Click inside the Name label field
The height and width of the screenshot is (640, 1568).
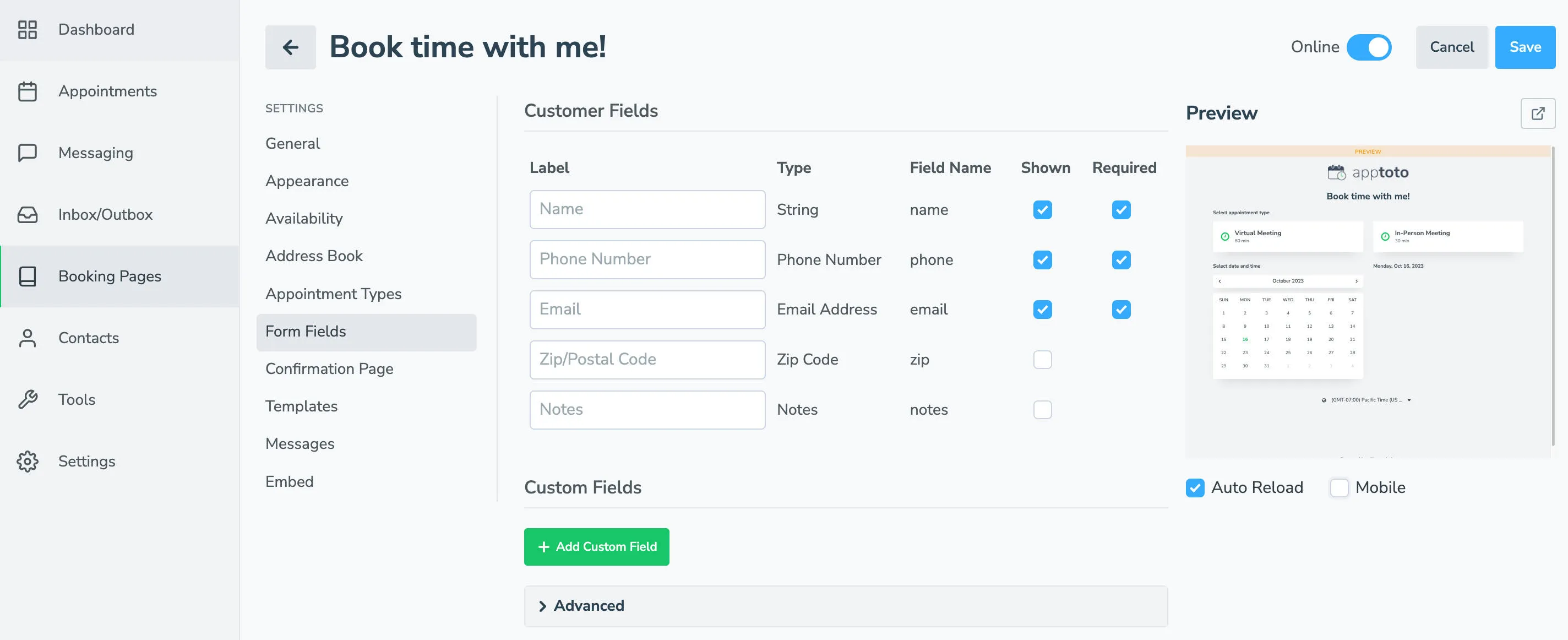(647, 209)
